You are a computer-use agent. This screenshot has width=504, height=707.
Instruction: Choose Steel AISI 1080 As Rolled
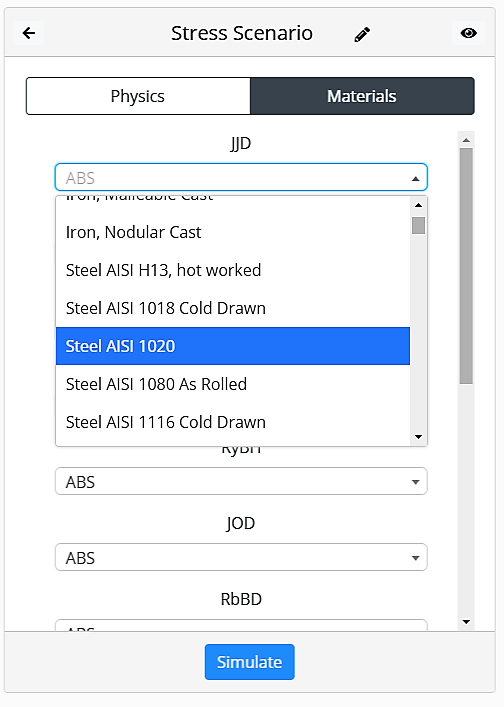(233, 384)
